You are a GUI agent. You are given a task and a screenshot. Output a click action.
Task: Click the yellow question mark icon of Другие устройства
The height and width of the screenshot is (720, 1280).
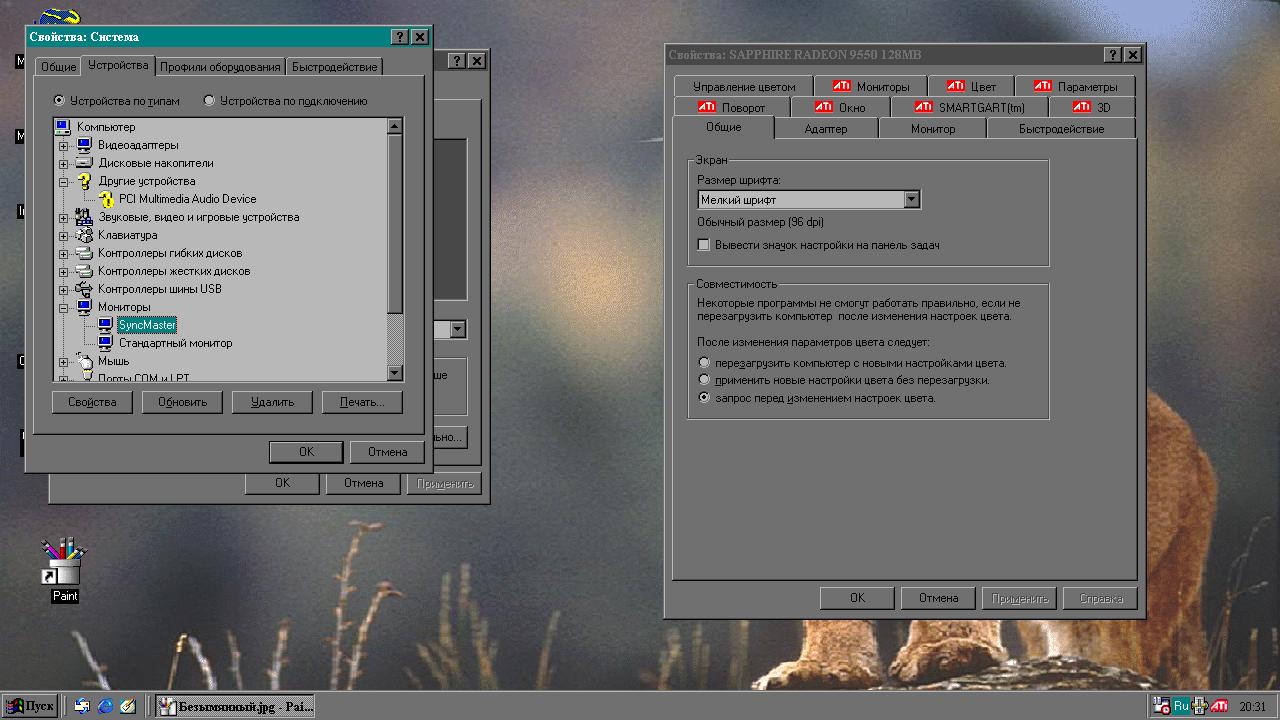click(x=84, y=181)
